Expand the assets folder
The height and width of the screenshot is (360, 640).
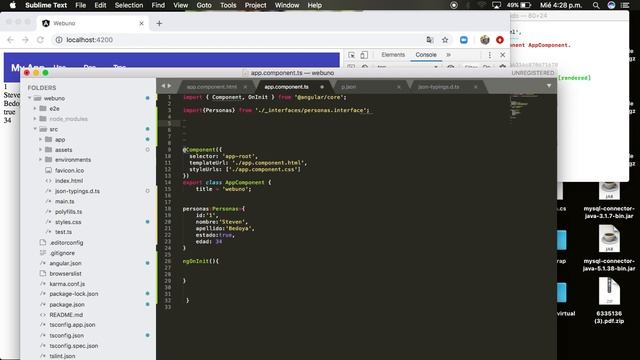[40, 150]
